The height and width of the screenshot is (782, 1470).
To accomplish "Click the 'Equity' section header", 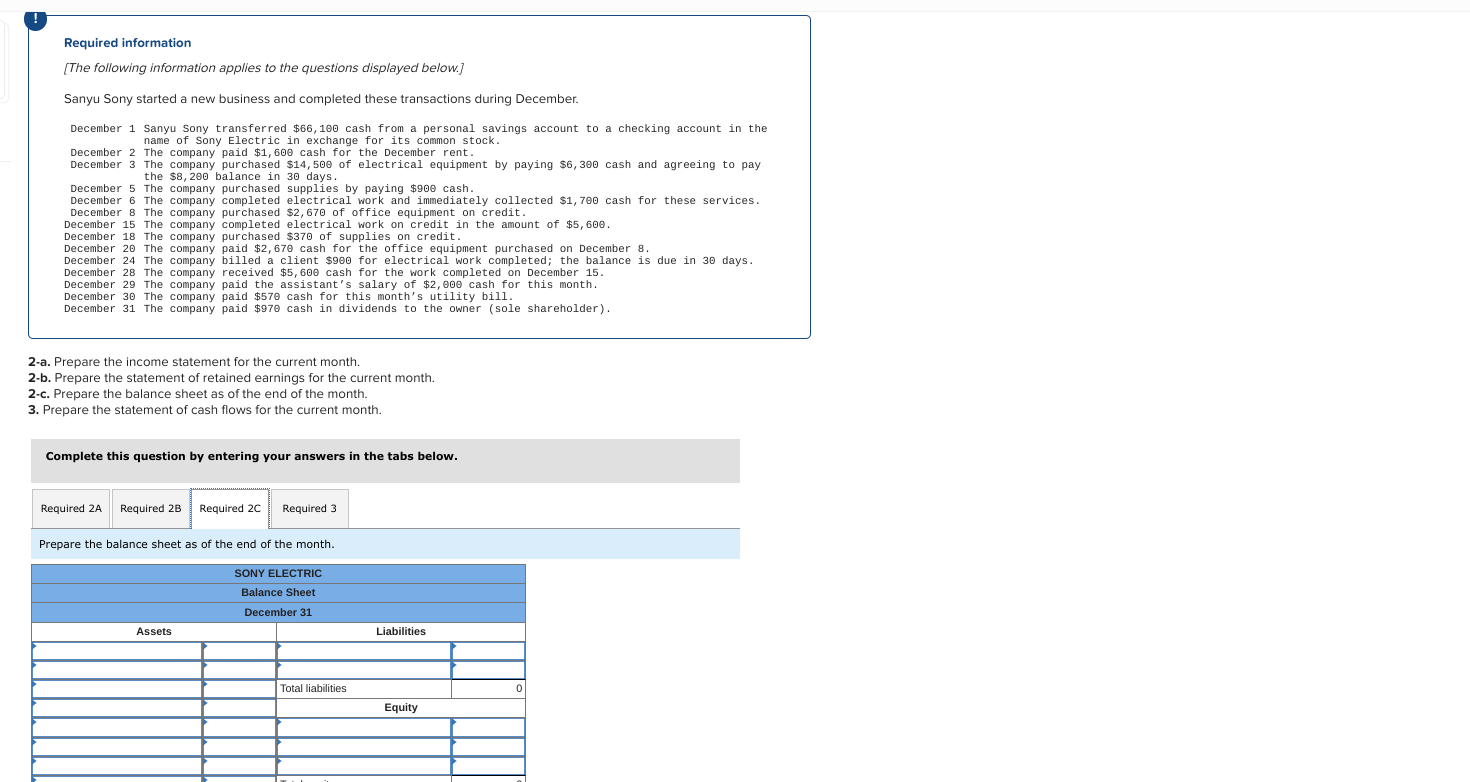I will click(401, 708).
